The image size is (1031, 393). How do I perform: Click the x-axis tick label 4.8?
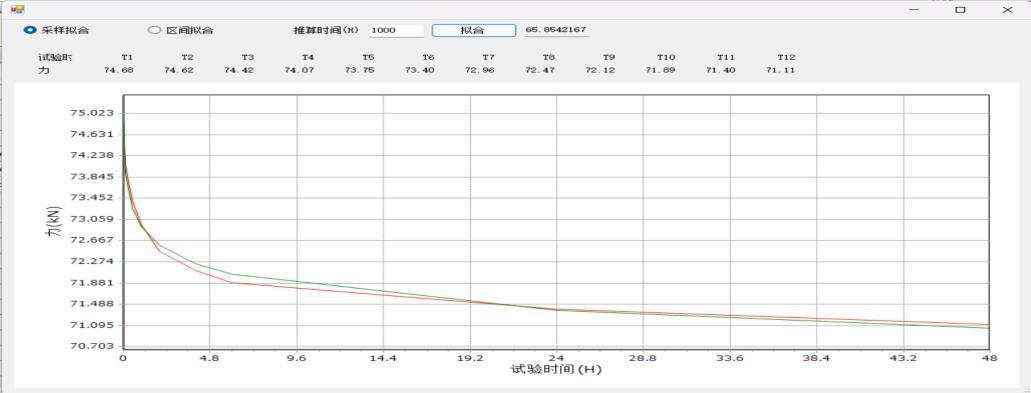pyautogui.click(x=210, y=358)
